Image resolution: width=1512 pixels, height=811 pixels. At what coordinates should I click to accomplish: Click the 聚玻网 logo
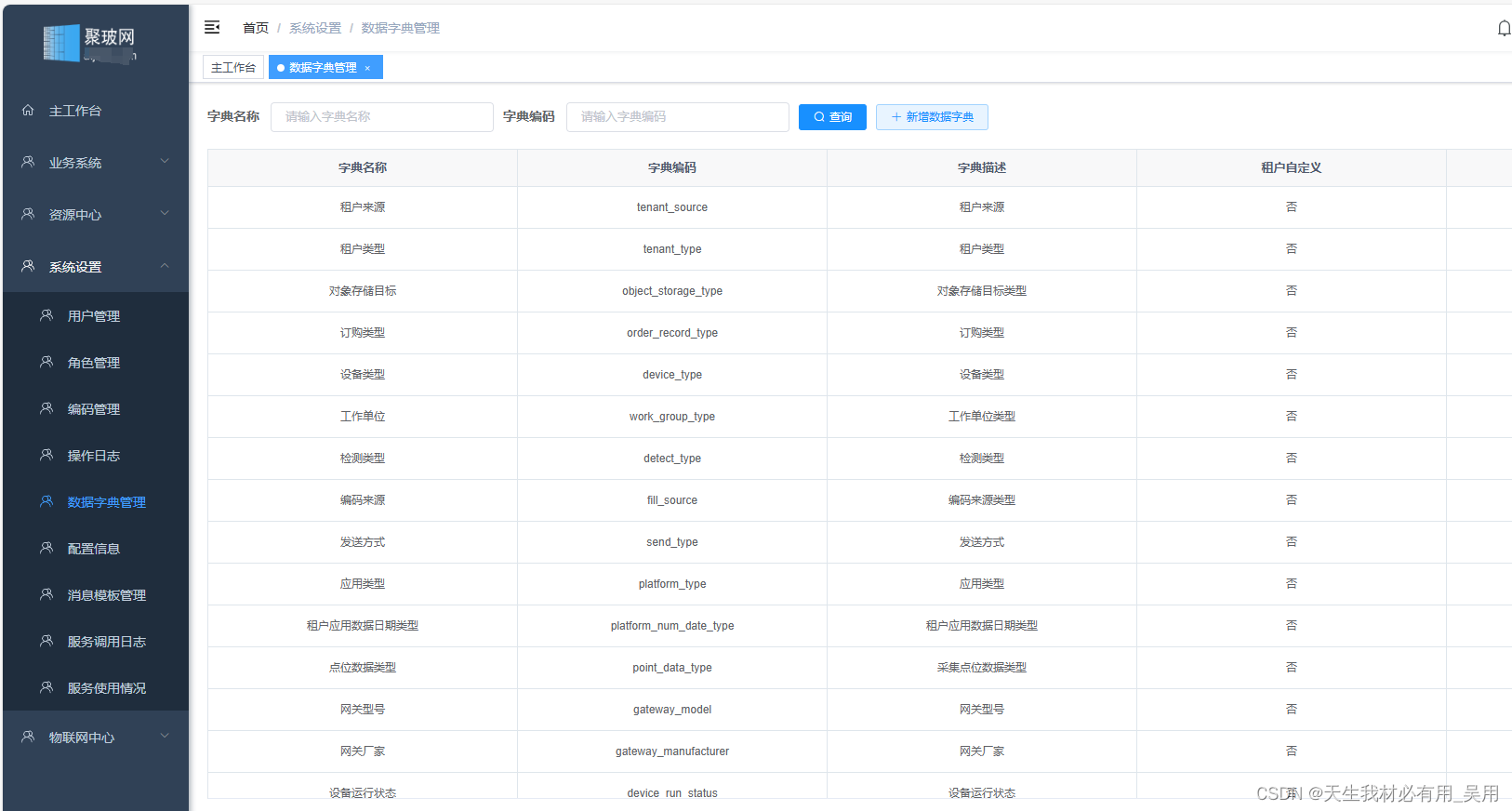pos(90,44)
